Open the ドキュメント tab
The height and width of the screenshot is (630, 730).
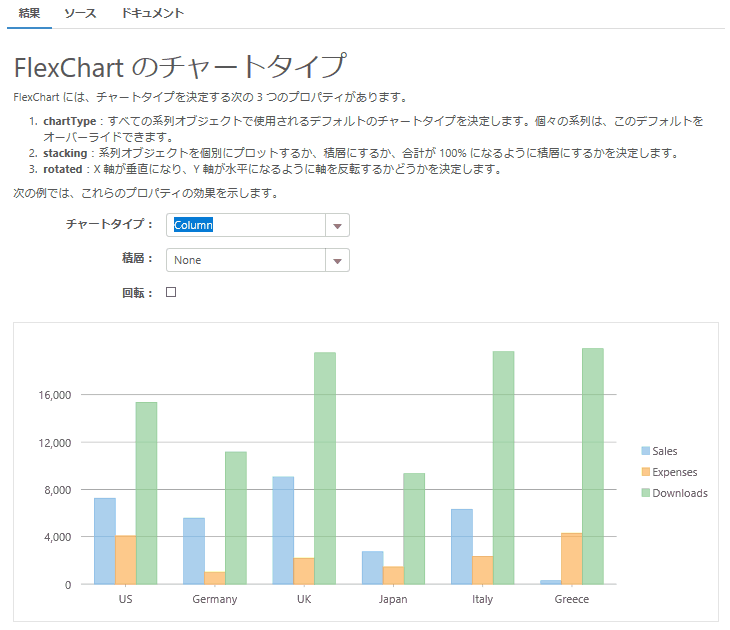pos(153,13)
